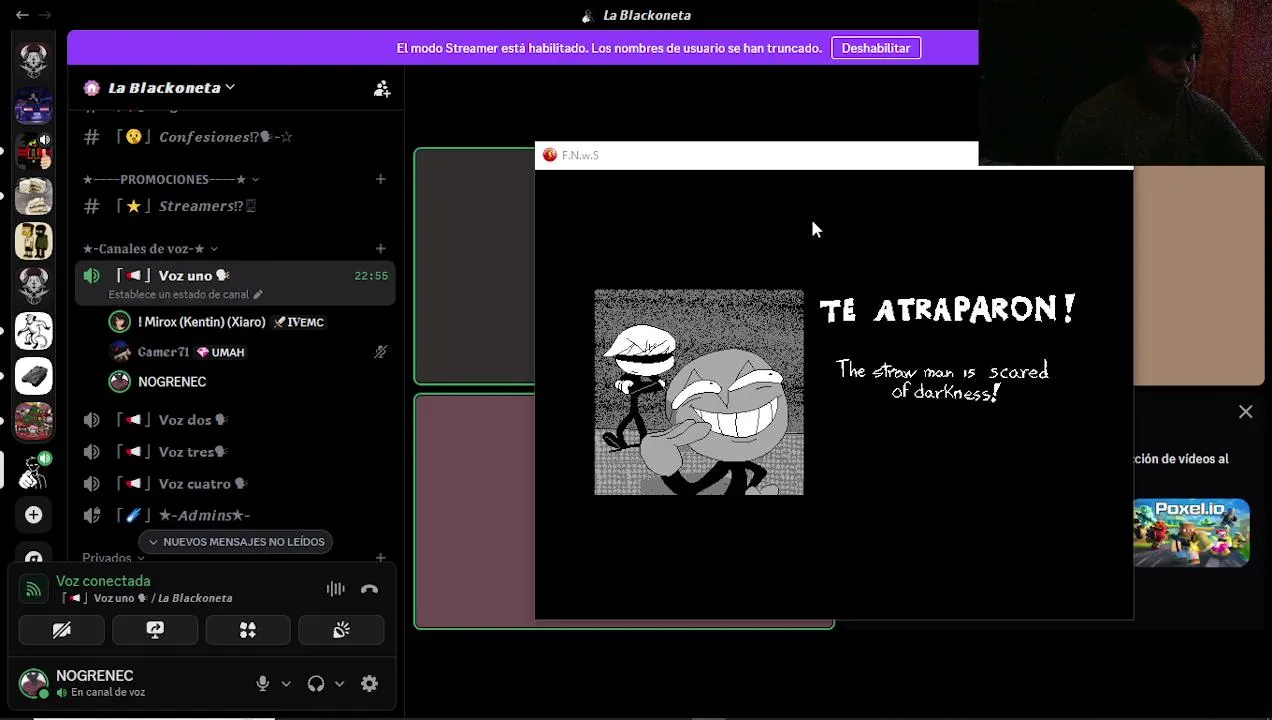Click the Te Atraparon game over artwork
The height and width of the screenshot is (720, 1272).
[x=699, y=392]
